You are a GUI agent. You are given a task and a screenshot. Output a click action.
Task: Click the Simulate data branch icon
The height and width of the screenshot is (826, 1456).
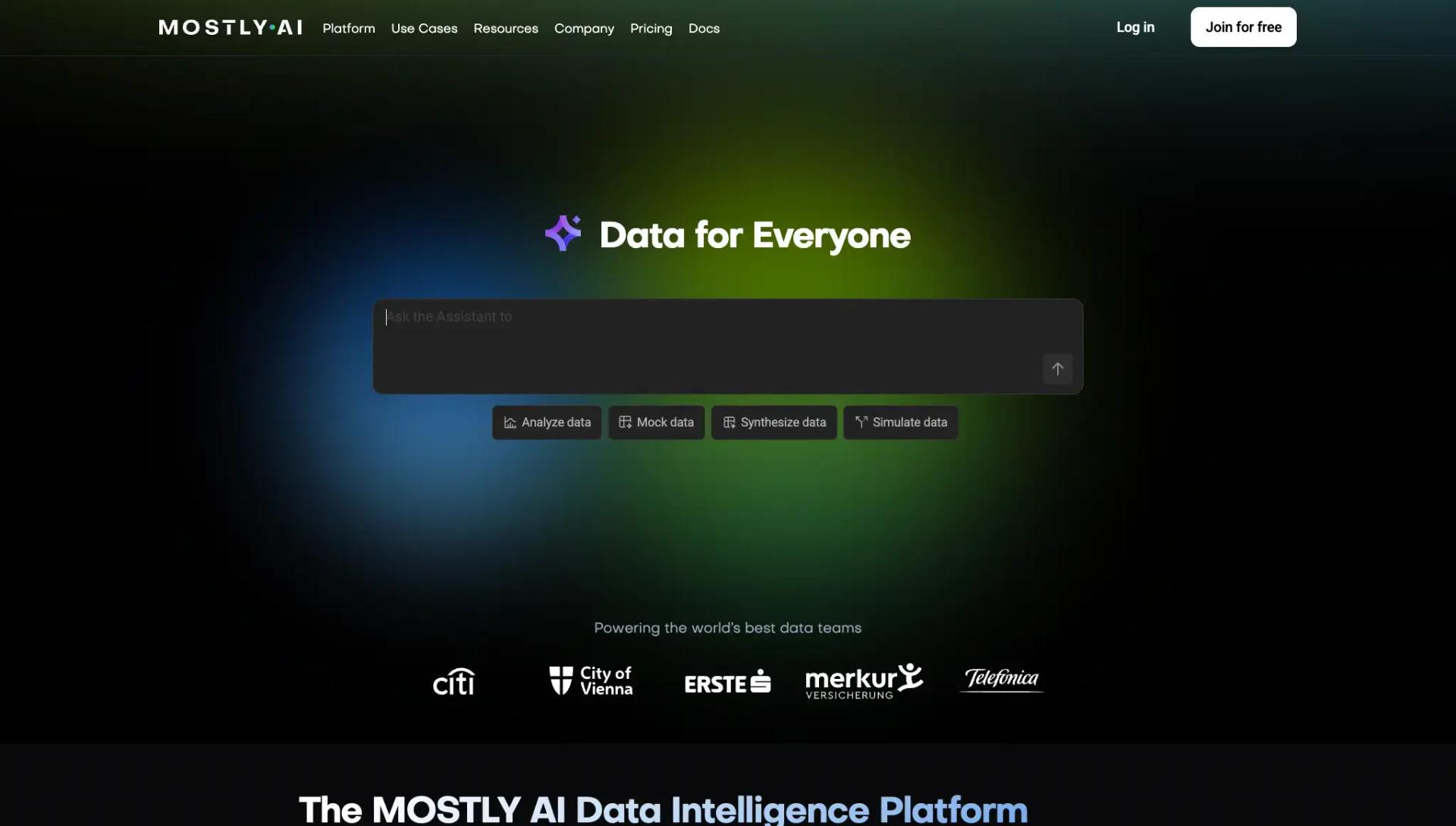pyautogui.click(x=860, y=422)
